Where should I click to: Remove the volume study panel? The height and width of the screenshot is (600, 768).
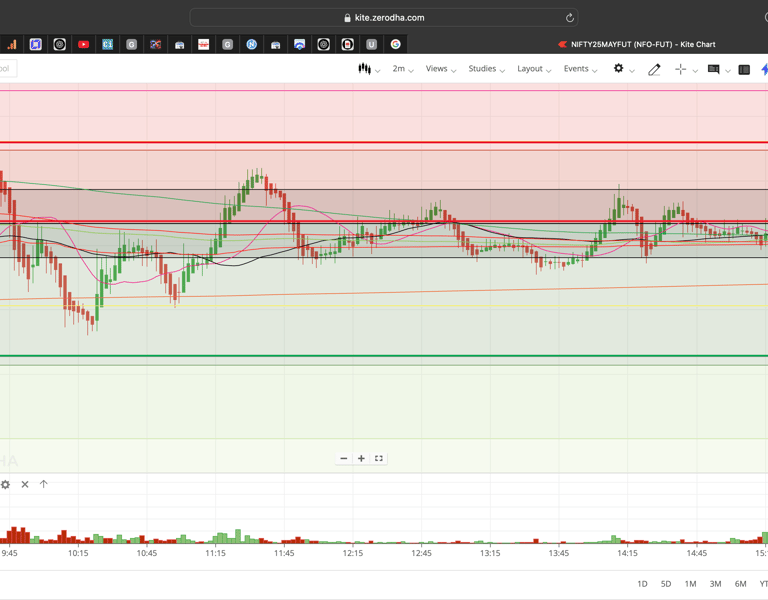[x=25, y=484]
